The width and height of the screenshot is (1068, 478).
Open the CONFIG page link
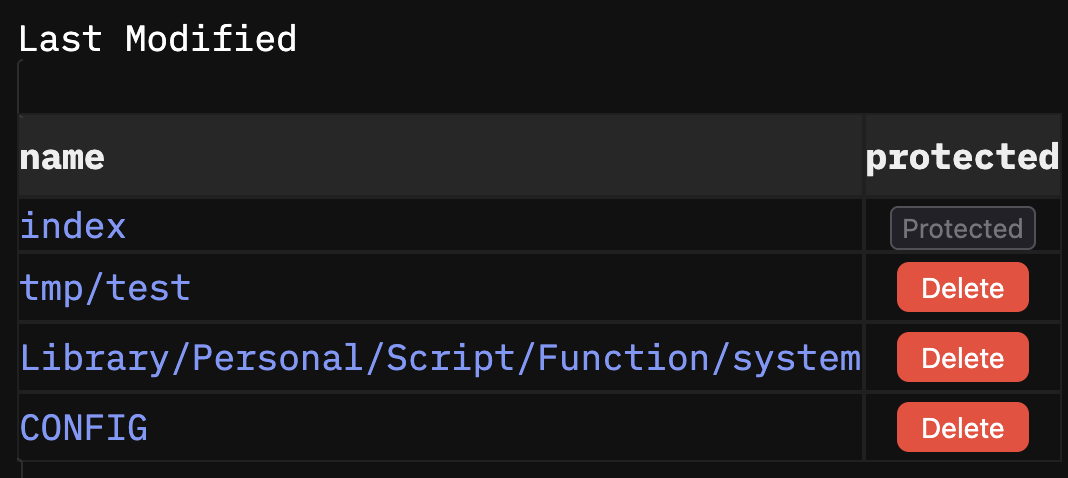coord(84,428)
